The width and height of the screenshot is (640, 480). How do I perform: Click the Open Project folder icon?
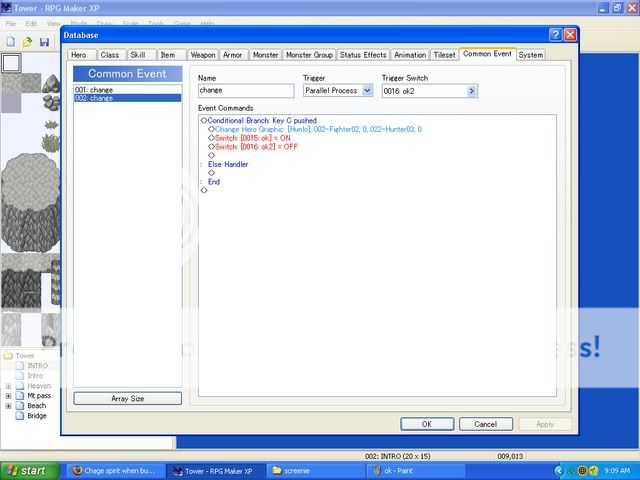(x=27, y=42)
